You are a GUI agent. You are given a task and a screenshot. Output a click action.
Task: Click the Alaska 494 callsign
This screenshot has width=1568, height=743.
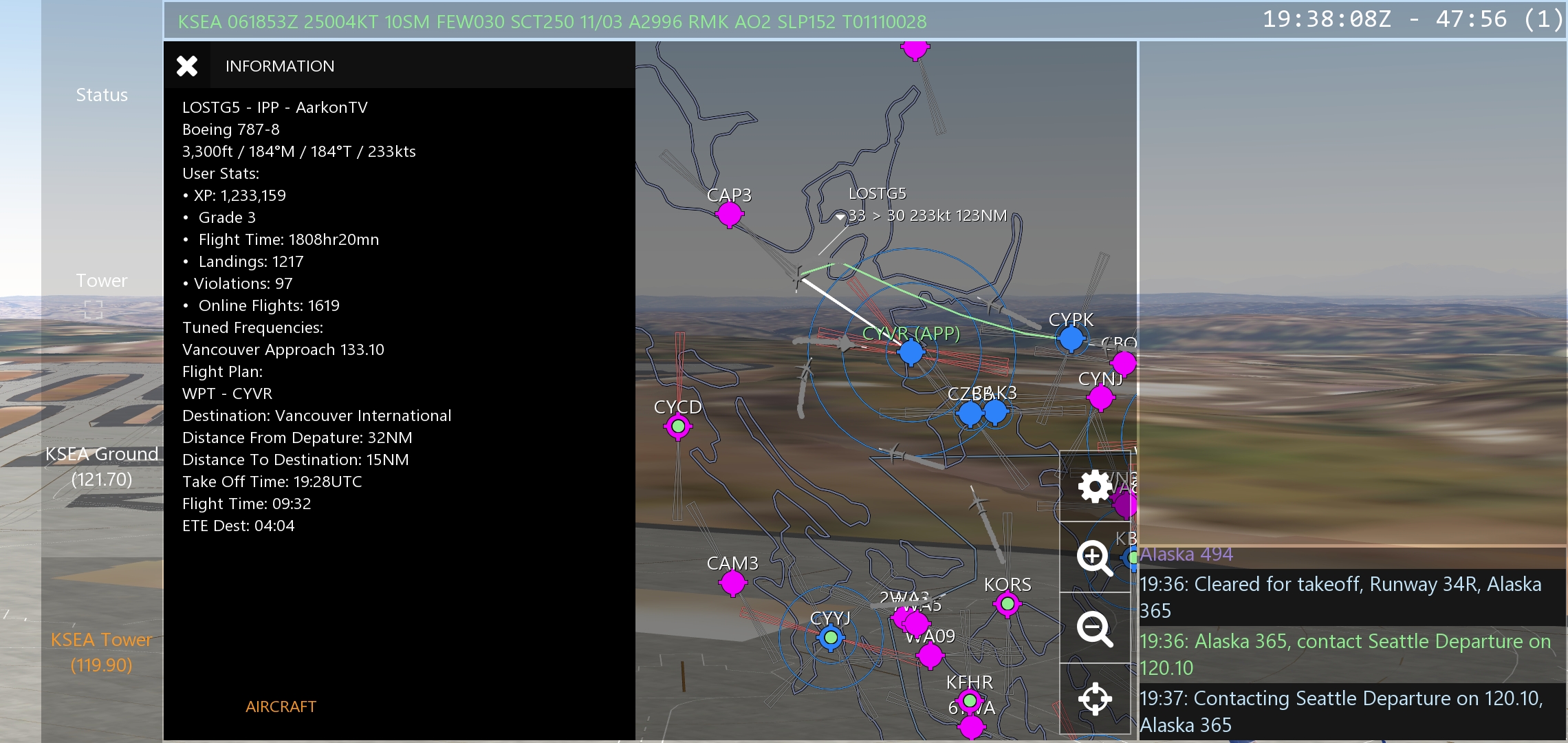pos(1186,554)
